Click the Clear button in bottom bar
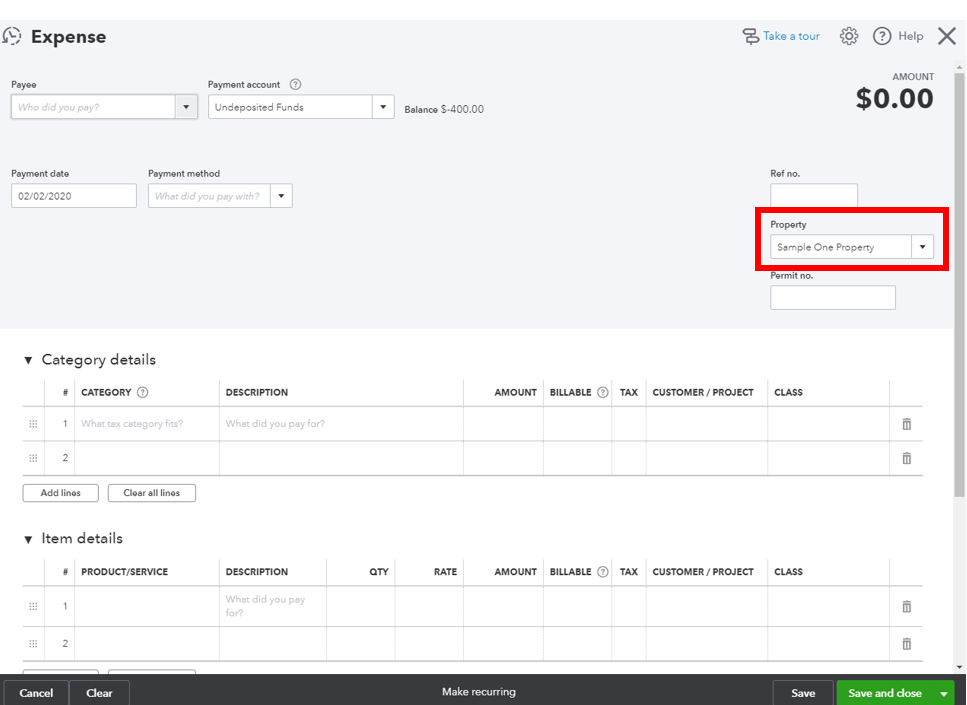This screenshot has width=967, height=705. (x=99, y=693)
